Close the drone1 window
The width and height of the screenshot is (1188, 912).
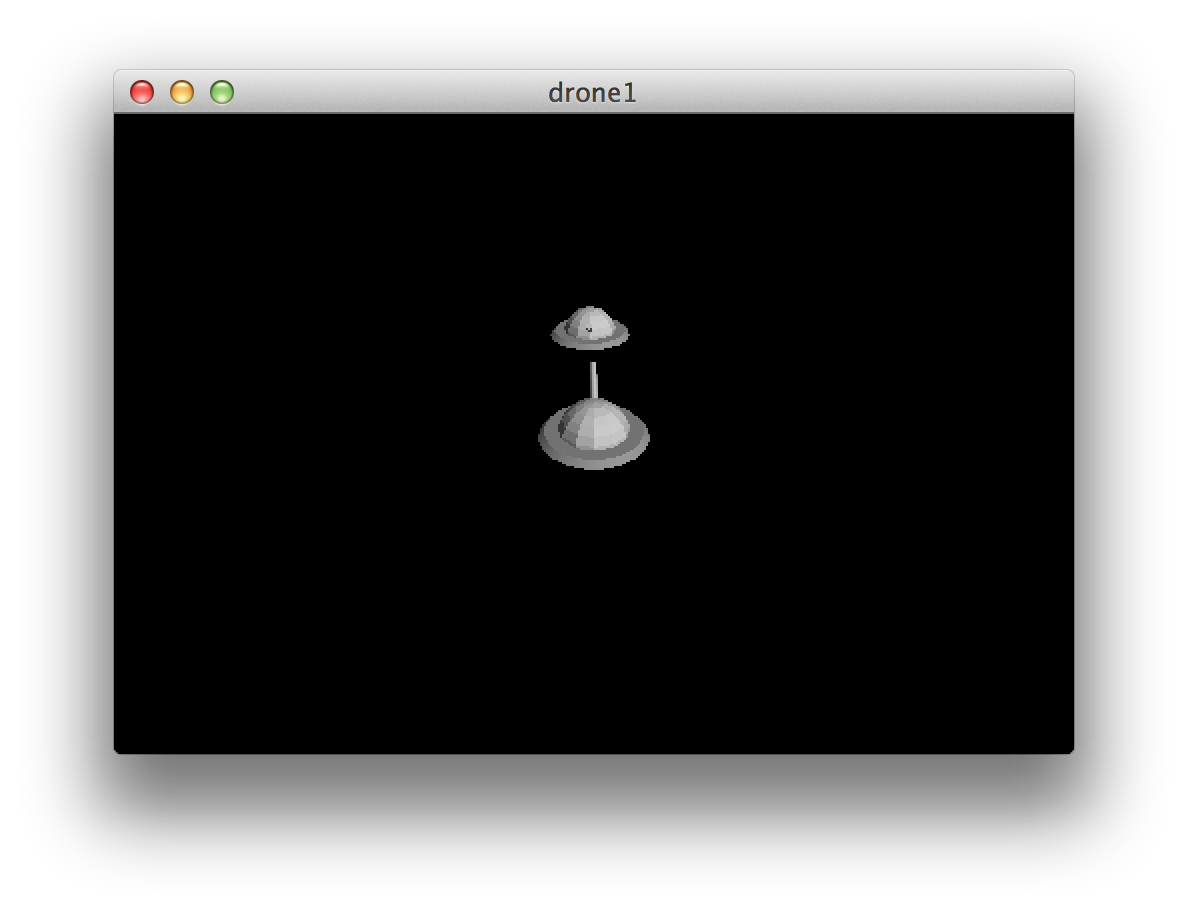point(142,92)
